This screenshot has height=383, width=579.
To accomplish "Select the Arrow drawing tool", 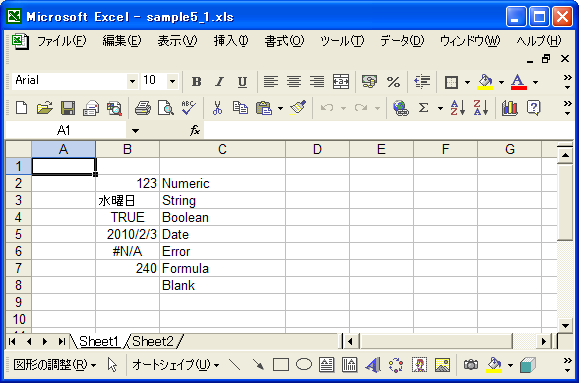I will coord(258,365).
